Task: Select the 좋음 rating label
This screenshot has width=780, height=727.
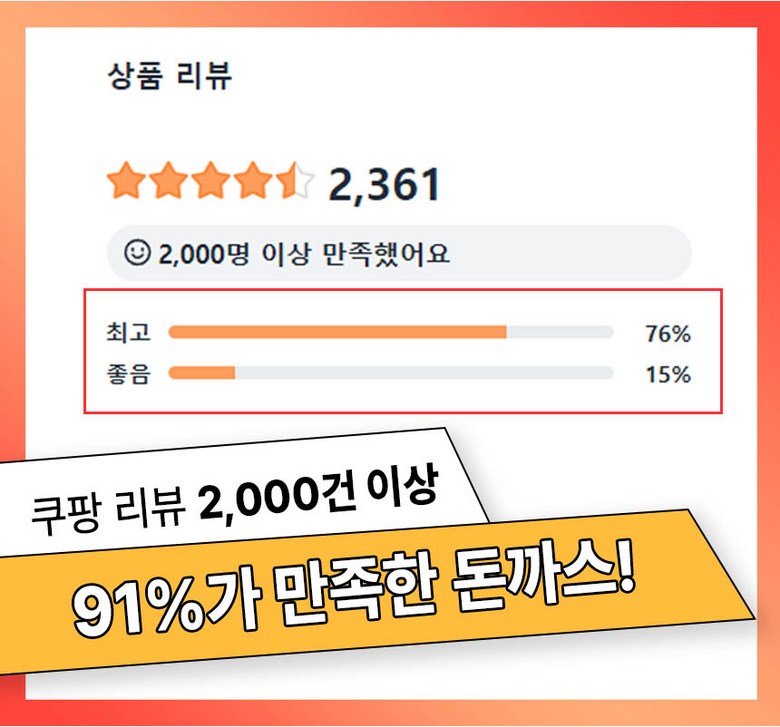Action: click(x=127, y=374)
